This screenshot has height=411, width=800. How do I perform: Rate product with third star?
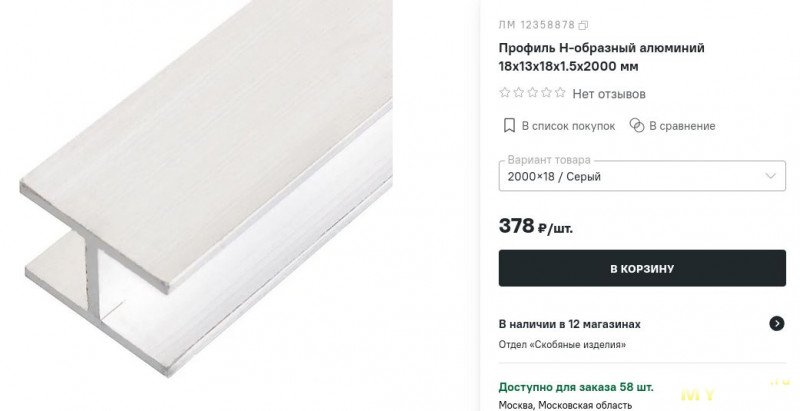533,92
